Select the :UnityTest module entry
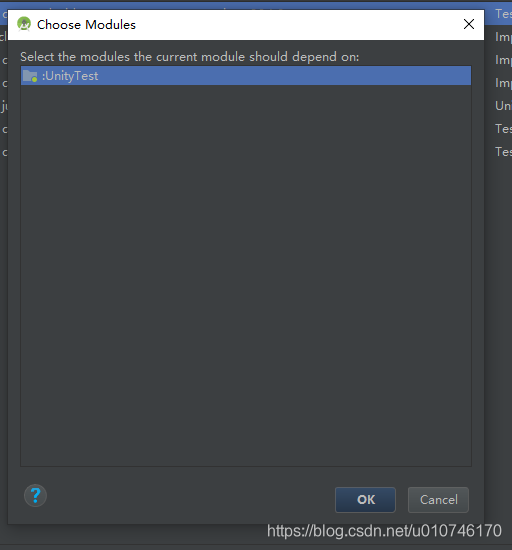 pyautogui.click(x=246, y=76)
